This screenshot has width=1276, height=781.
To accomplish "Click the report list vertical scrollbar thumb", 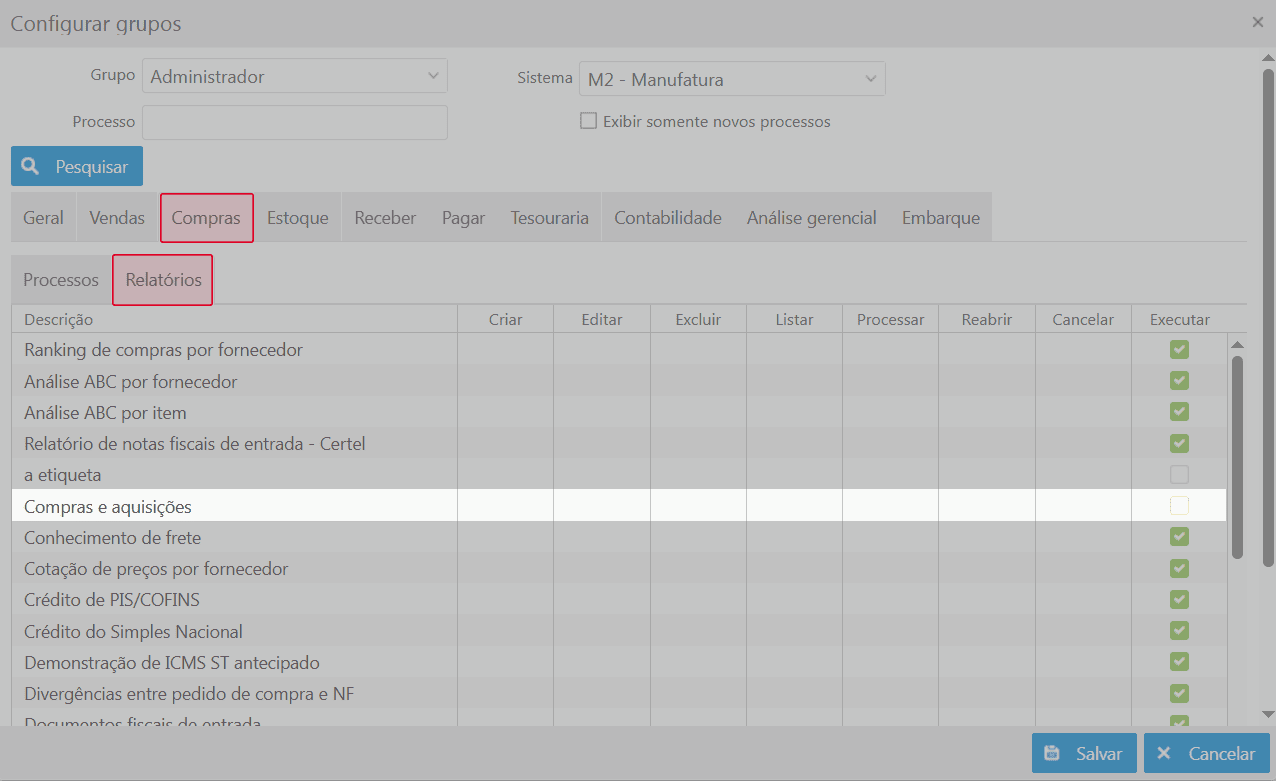I will (1238, 455).
